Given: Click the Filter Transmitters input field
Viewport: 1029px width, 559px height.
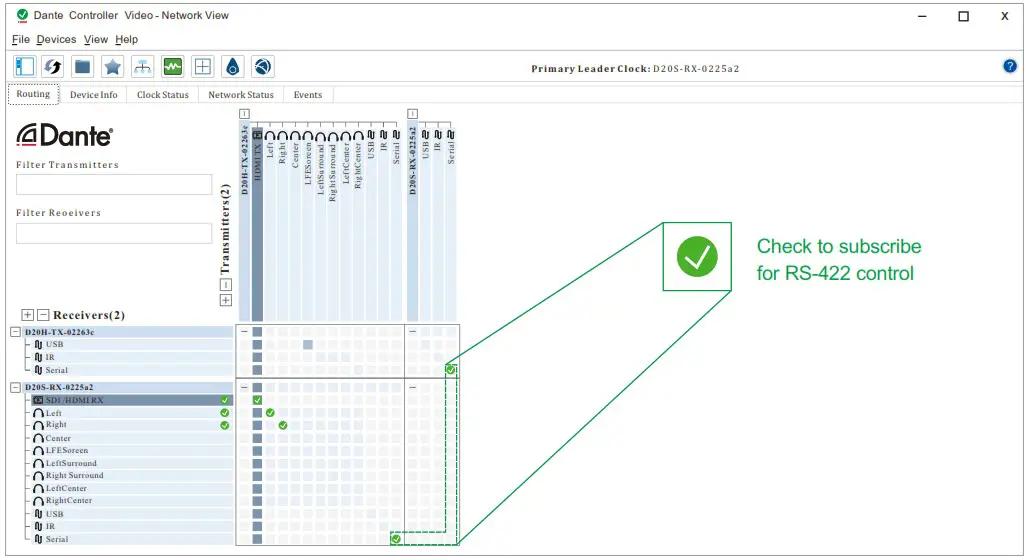Looking at the screenshot, I should coord(114,184).
